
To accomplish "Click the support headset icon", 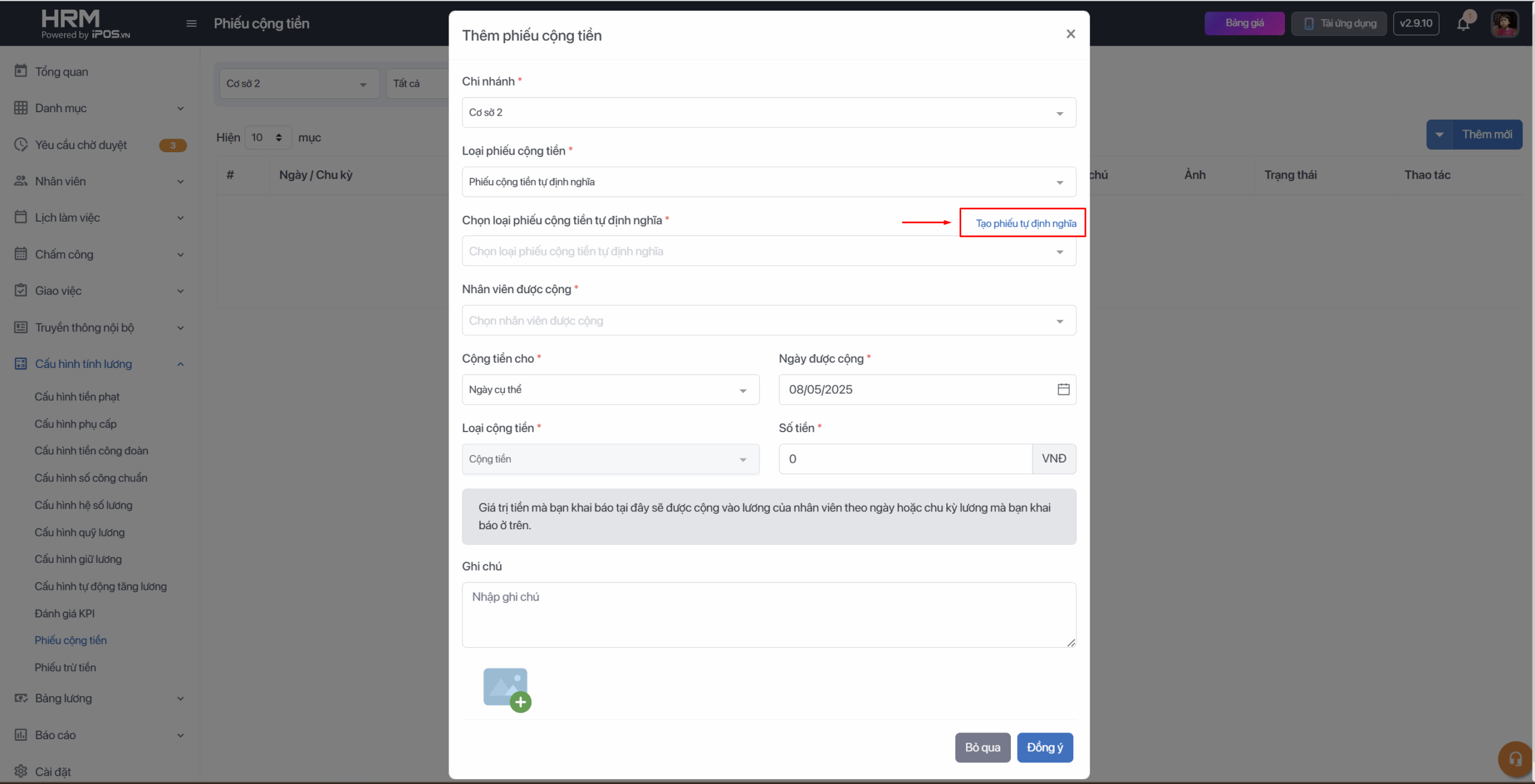I will (1515, 759).
